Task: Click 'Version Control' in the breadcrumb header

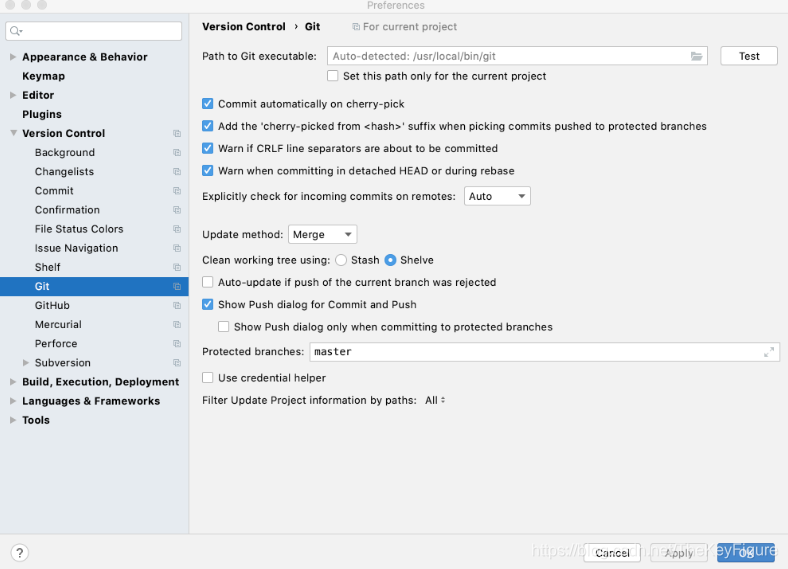Action: (x=244, y=27)
